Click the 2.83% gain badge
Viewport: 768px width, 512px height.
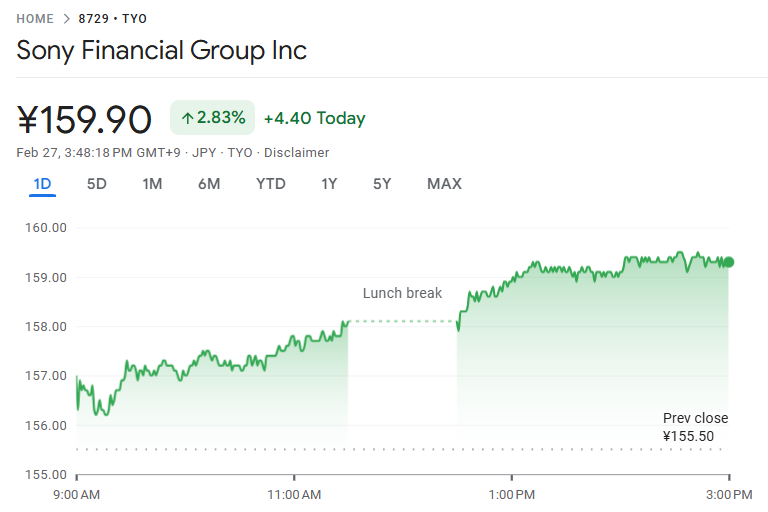[213, 118]
